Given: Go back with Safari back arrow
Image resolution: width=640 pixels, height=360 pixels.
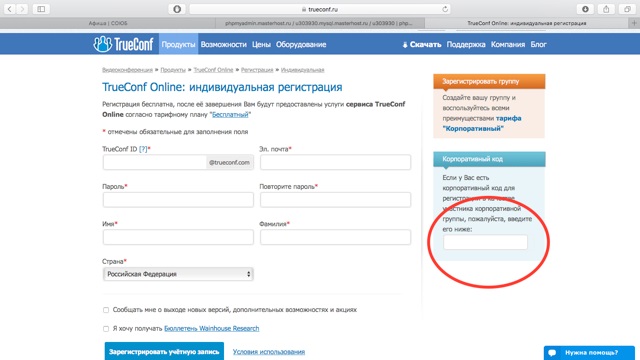Looking at the screenshot, I should click(x=9, y=9).
